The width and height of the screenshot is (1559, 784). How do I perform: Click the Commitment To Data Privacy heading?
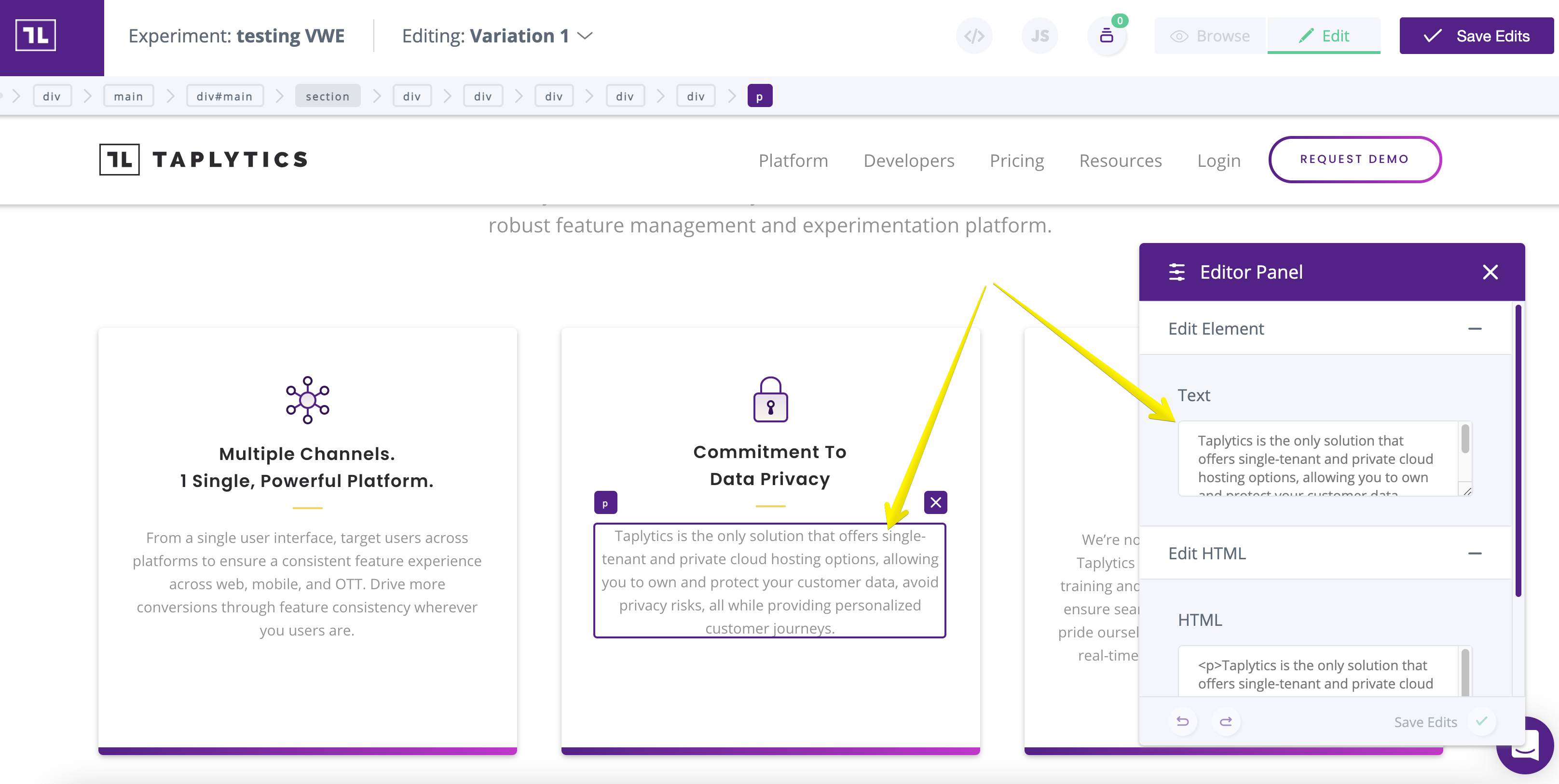coord(770,465)
